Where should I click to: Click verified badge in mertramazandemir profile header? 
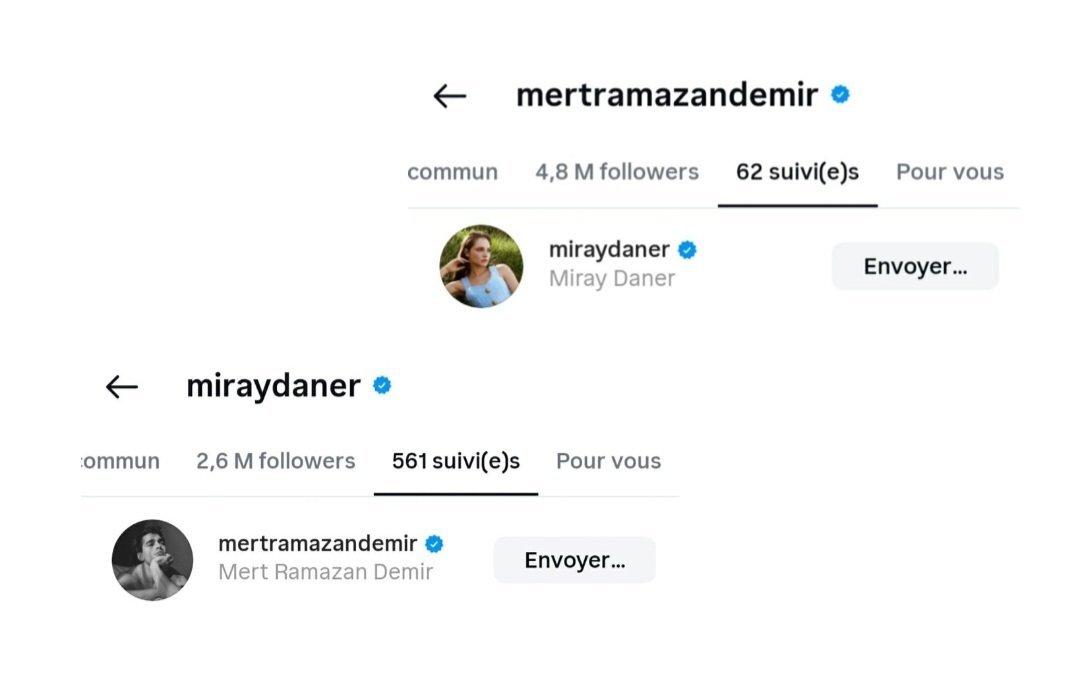click(x=841, y=95)
